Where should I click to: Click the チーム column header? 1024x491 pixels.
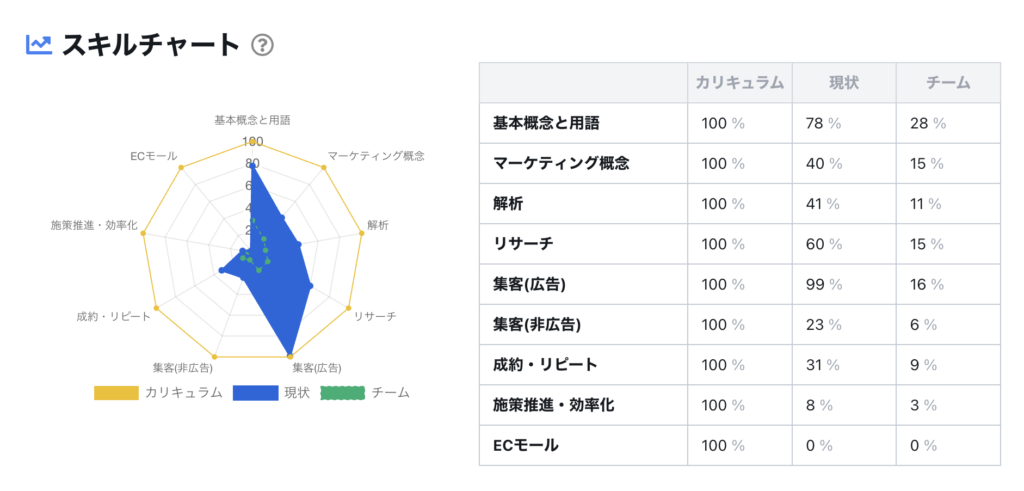pyautogui.click(x=947, y=83)
